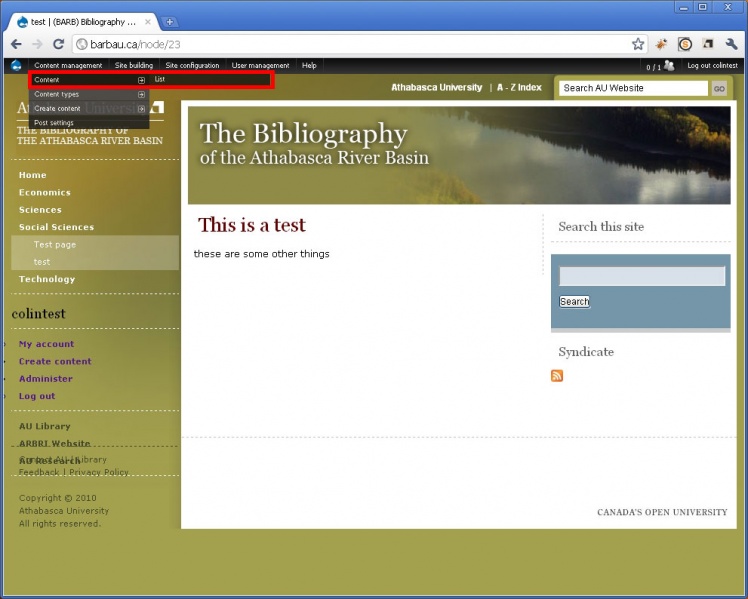Bookmark page with the star icon
This screenshot has height=599, width=748.
point(638,44)
